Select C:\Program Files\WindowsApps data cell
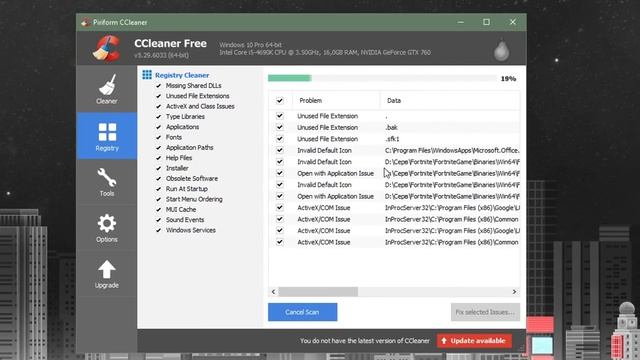This screenshot has width=640, height=360. pos(452,150)
